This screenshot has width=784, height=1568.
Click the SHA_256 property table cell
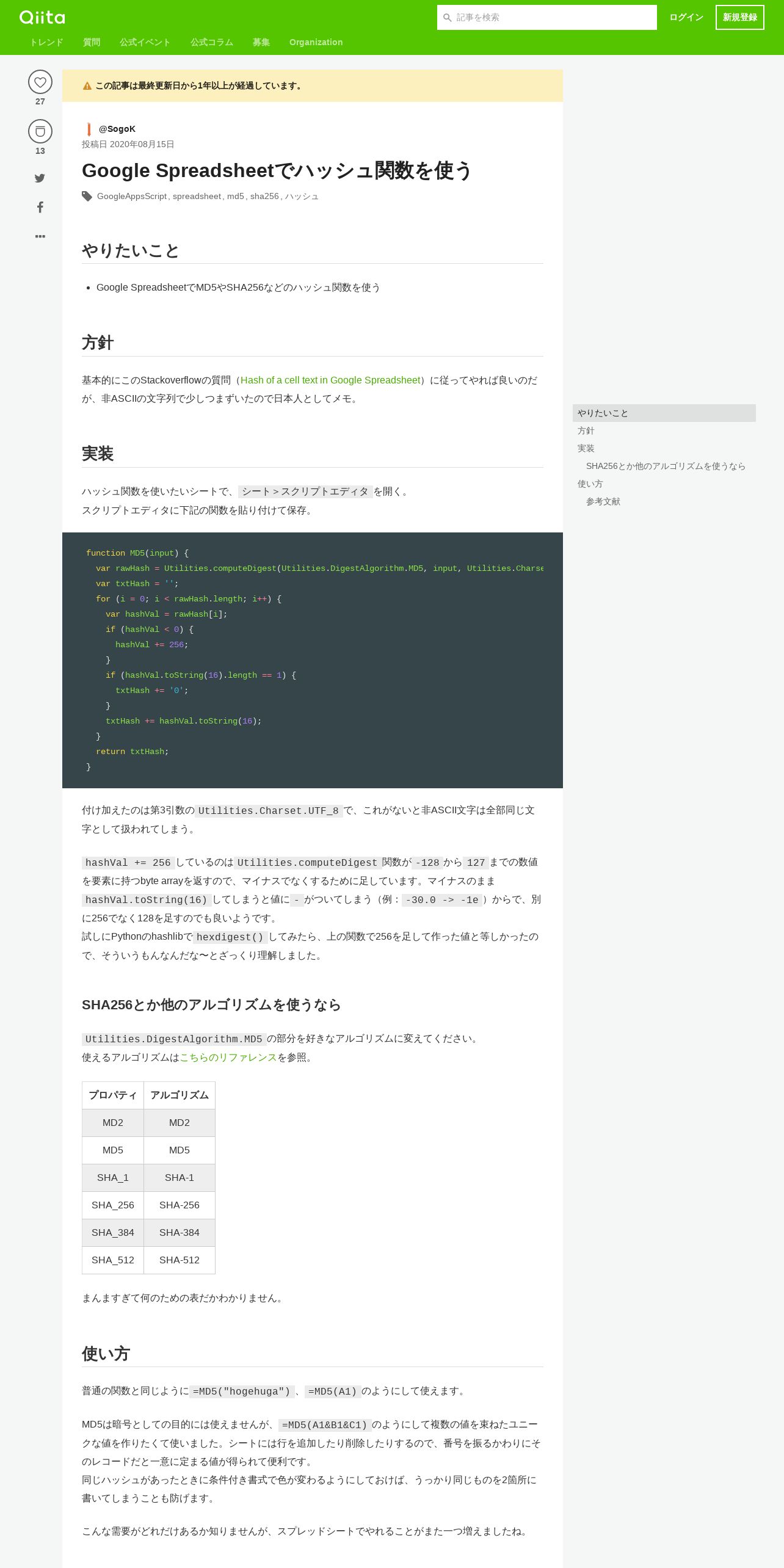113,1205
